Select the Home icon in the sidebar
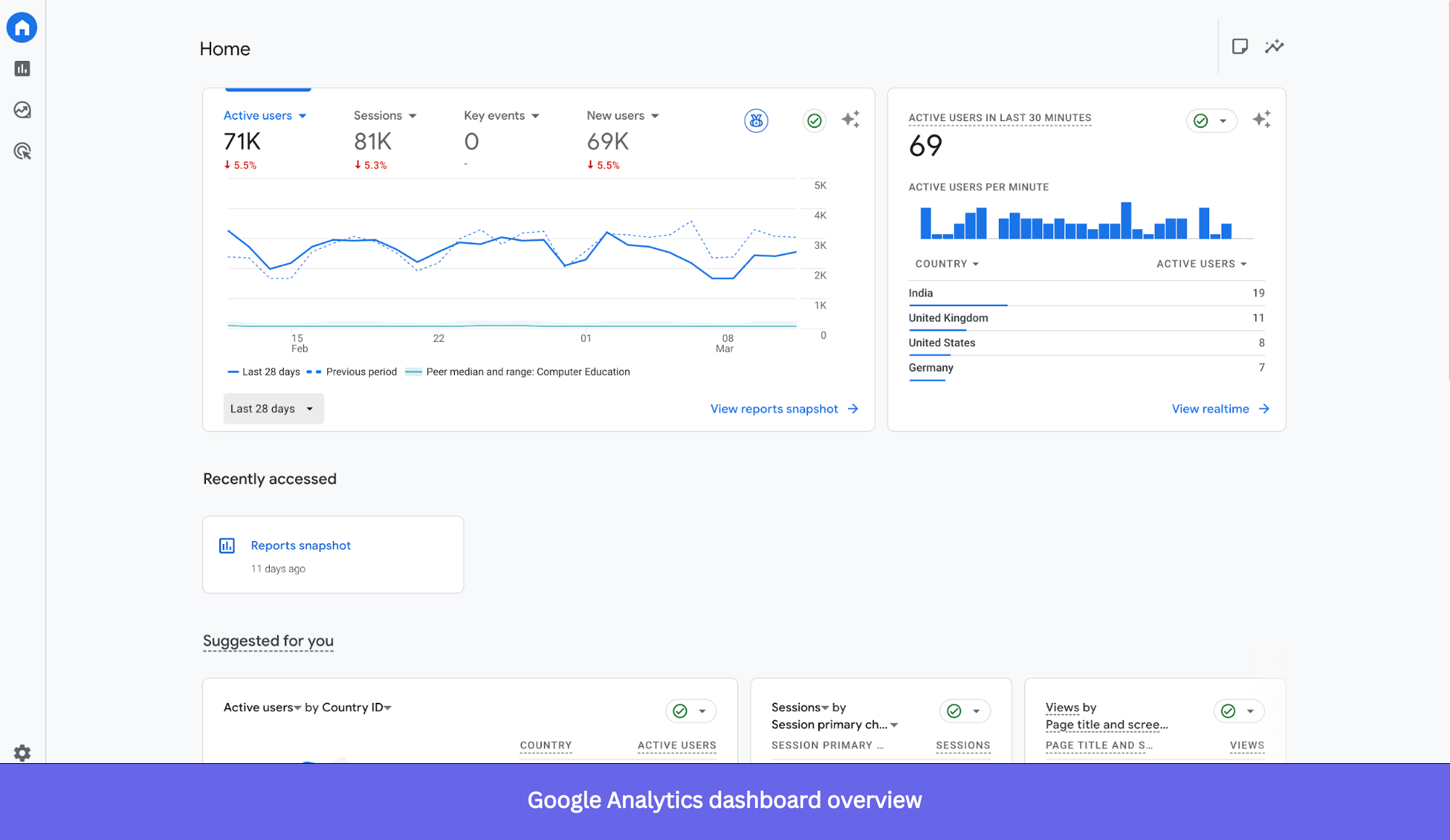 click(22, 27)
